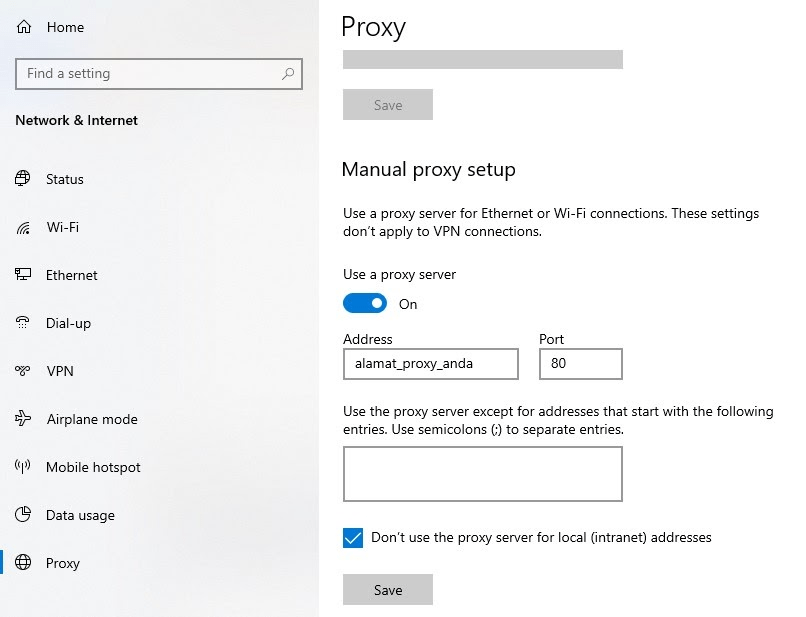Click the greyed-out script address field

pos(483,60)
